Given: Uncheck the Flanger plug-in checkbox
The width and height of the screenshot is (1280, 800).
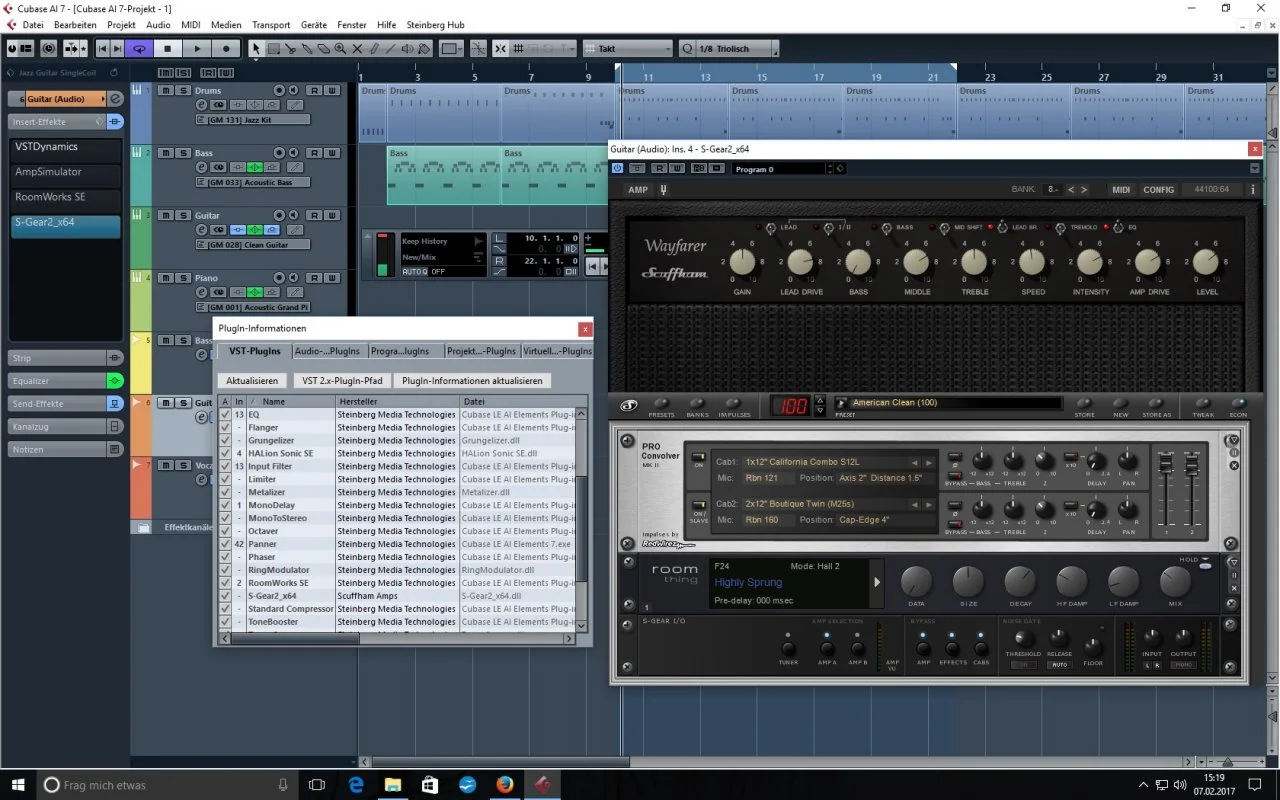Looking at the screenshot, I should [x=225, y=427].
